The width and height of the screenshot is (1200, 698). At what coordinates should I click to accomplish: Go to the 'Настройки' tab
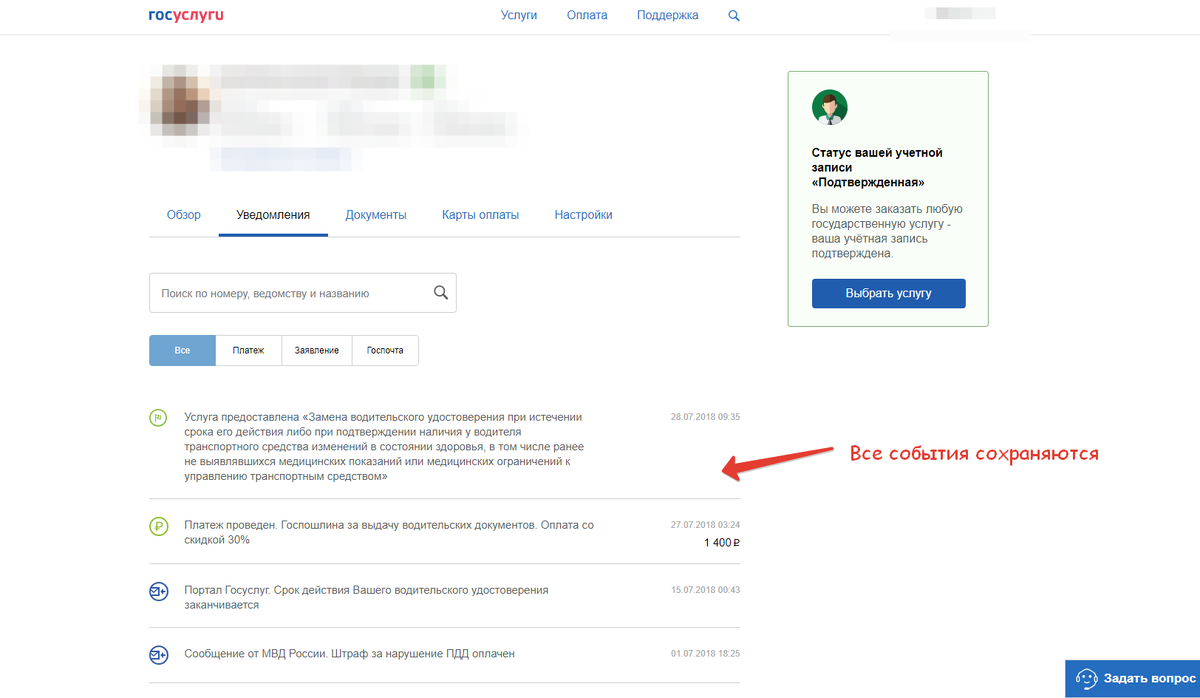584,215
